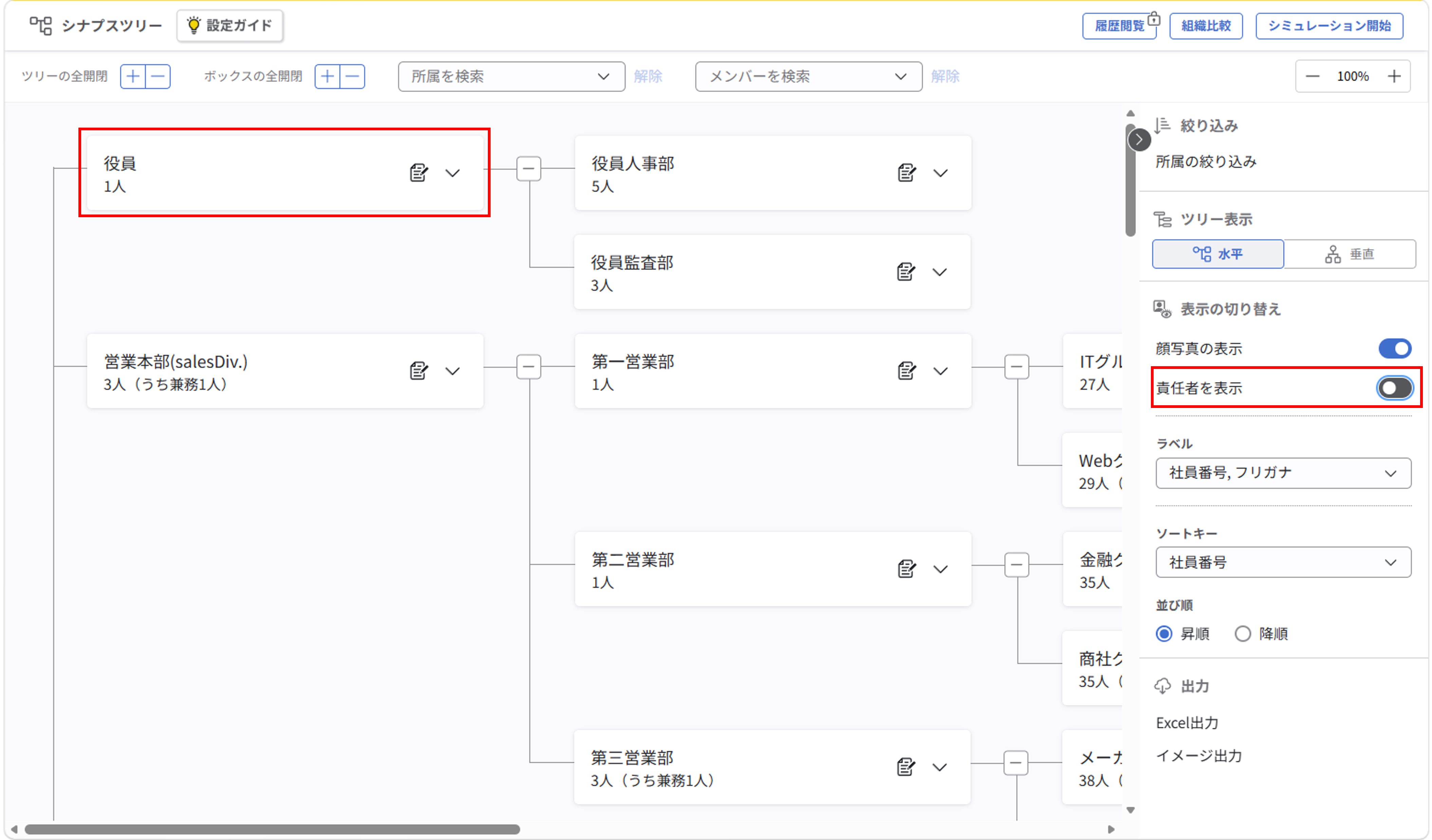
Task: Click the horizontal scrollbar thumb of tree
Action: 272,829
